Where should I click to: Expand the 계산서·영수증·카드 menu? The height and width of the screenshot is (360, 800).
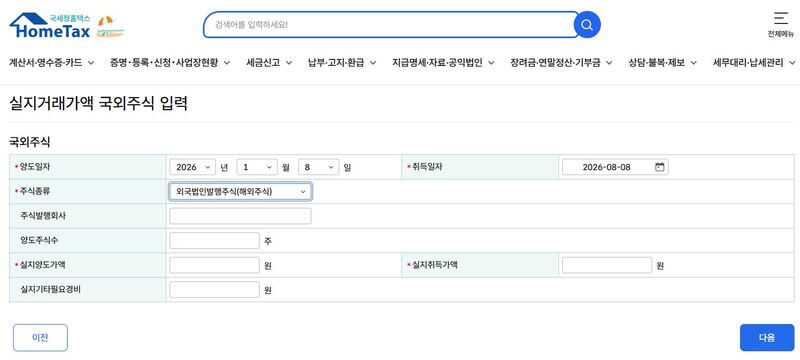pyautogui.click(x=52, y=63)
